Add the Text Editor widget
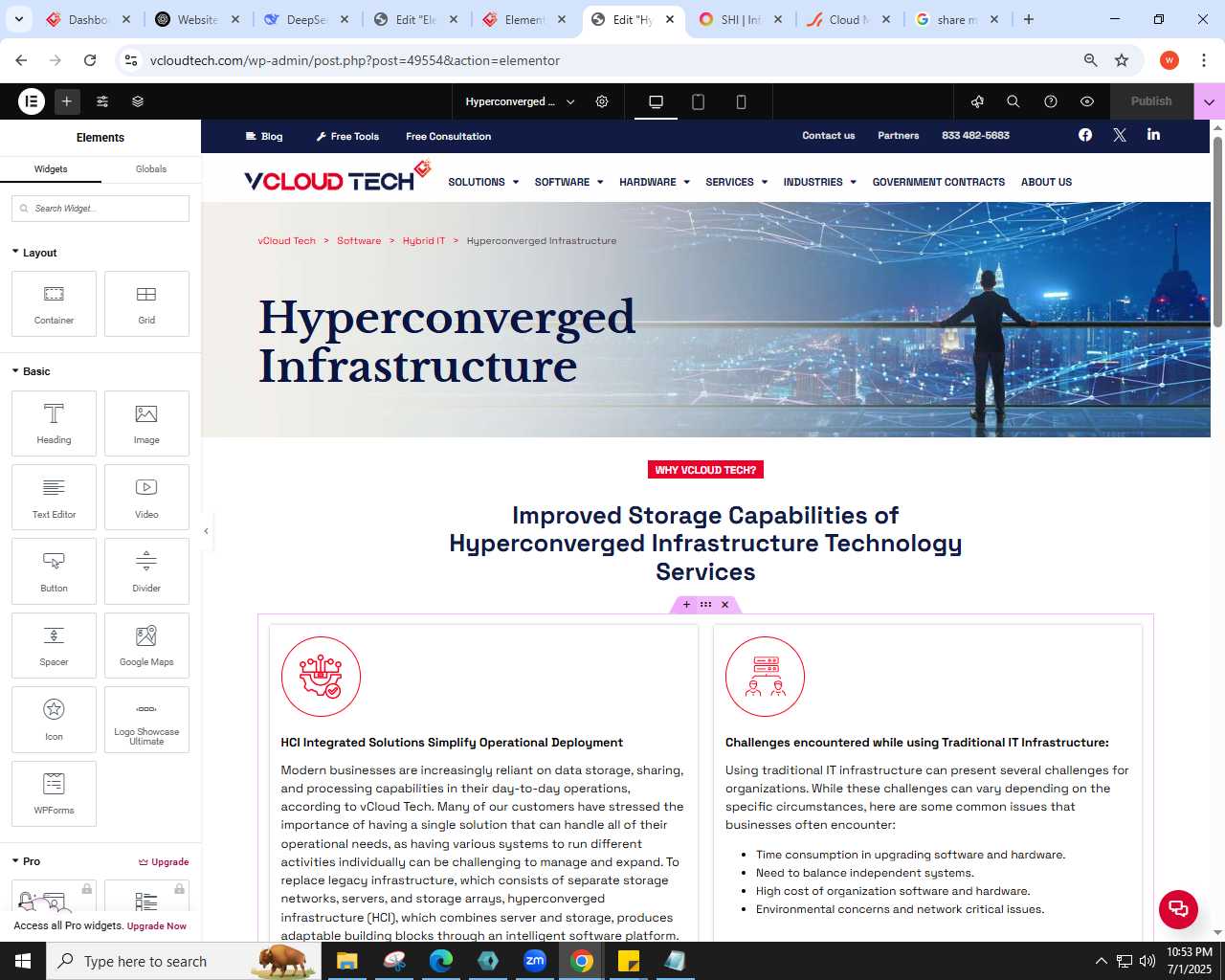1225x980 pixels. [x=54, y=497]
